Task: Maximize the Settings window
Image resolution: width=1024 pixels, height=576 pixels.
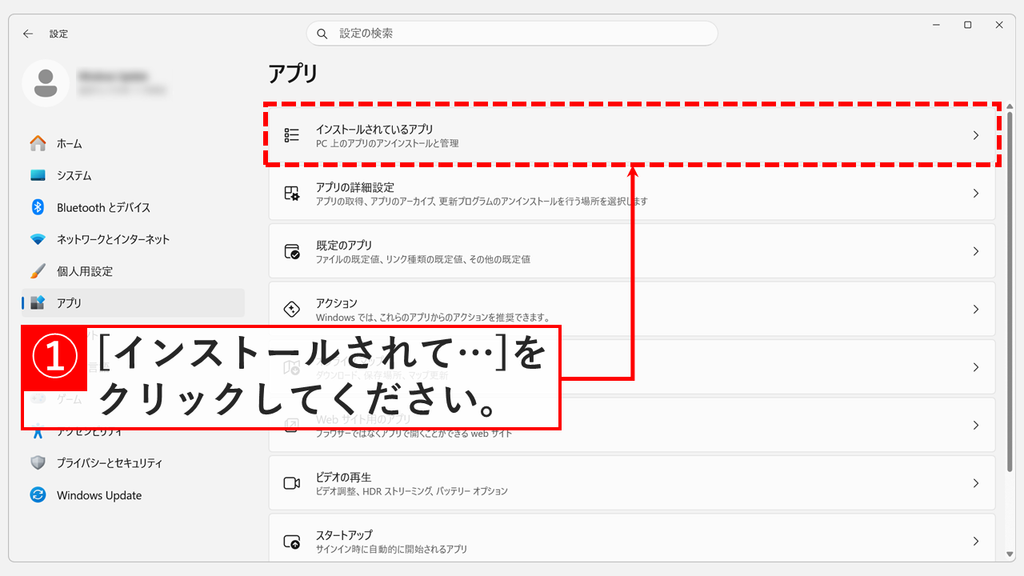Action: (967, 25)
